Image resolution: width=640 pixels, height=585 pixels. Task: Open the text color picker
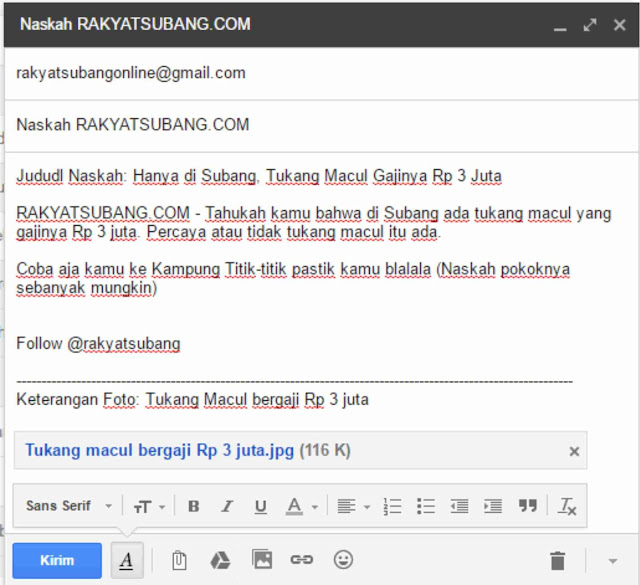(x=302, y=507)
